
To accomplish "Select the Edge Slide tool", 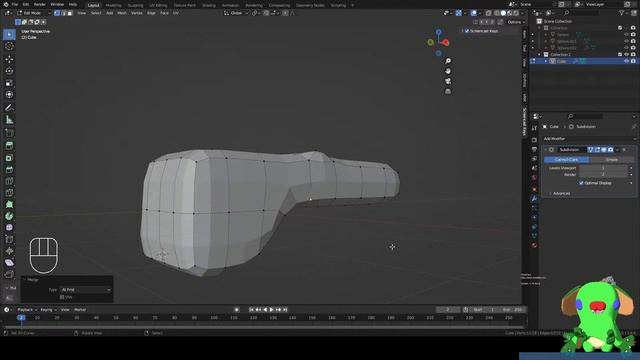I will 9,239.
